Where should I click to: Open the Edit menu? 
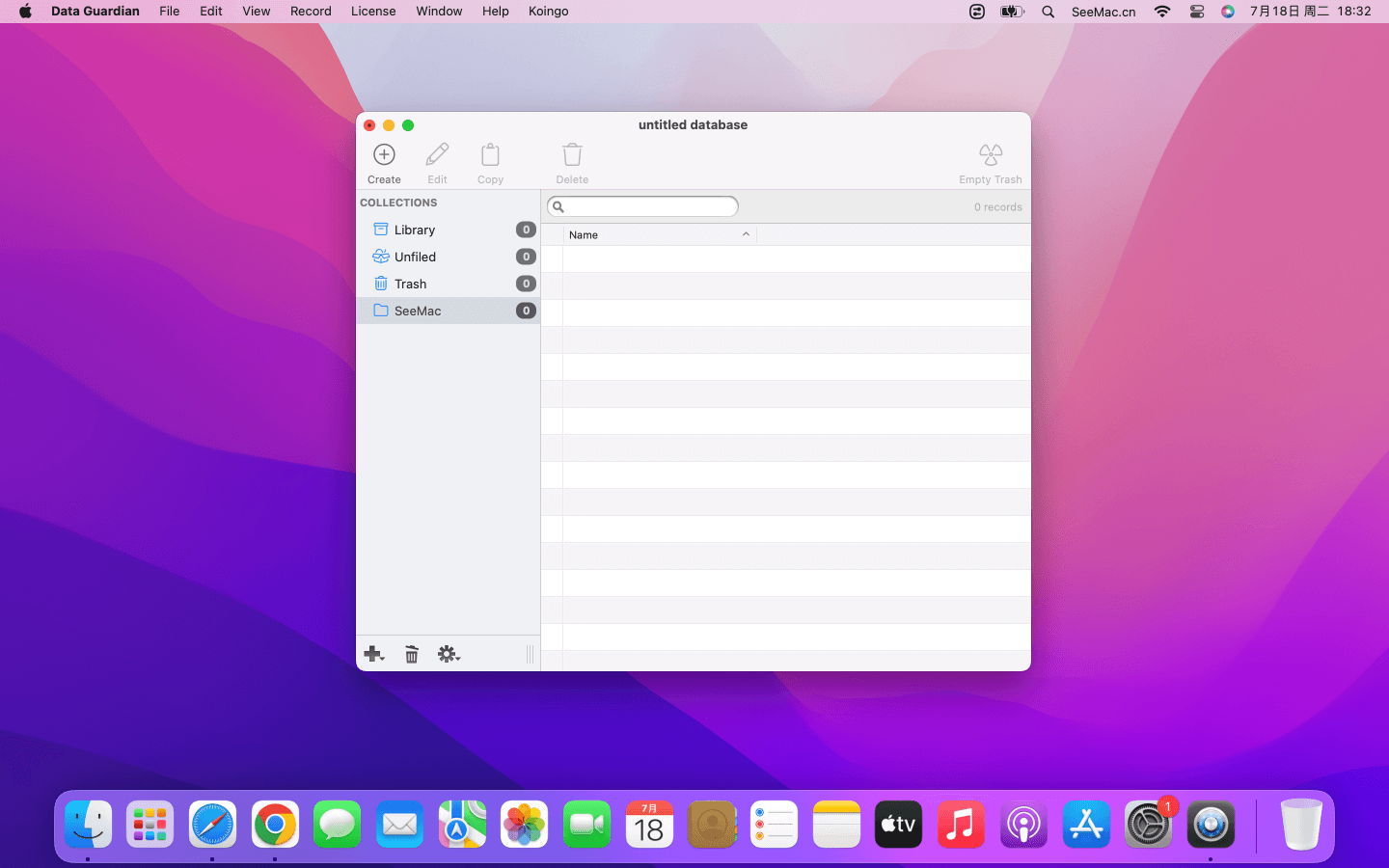(211, 12)
